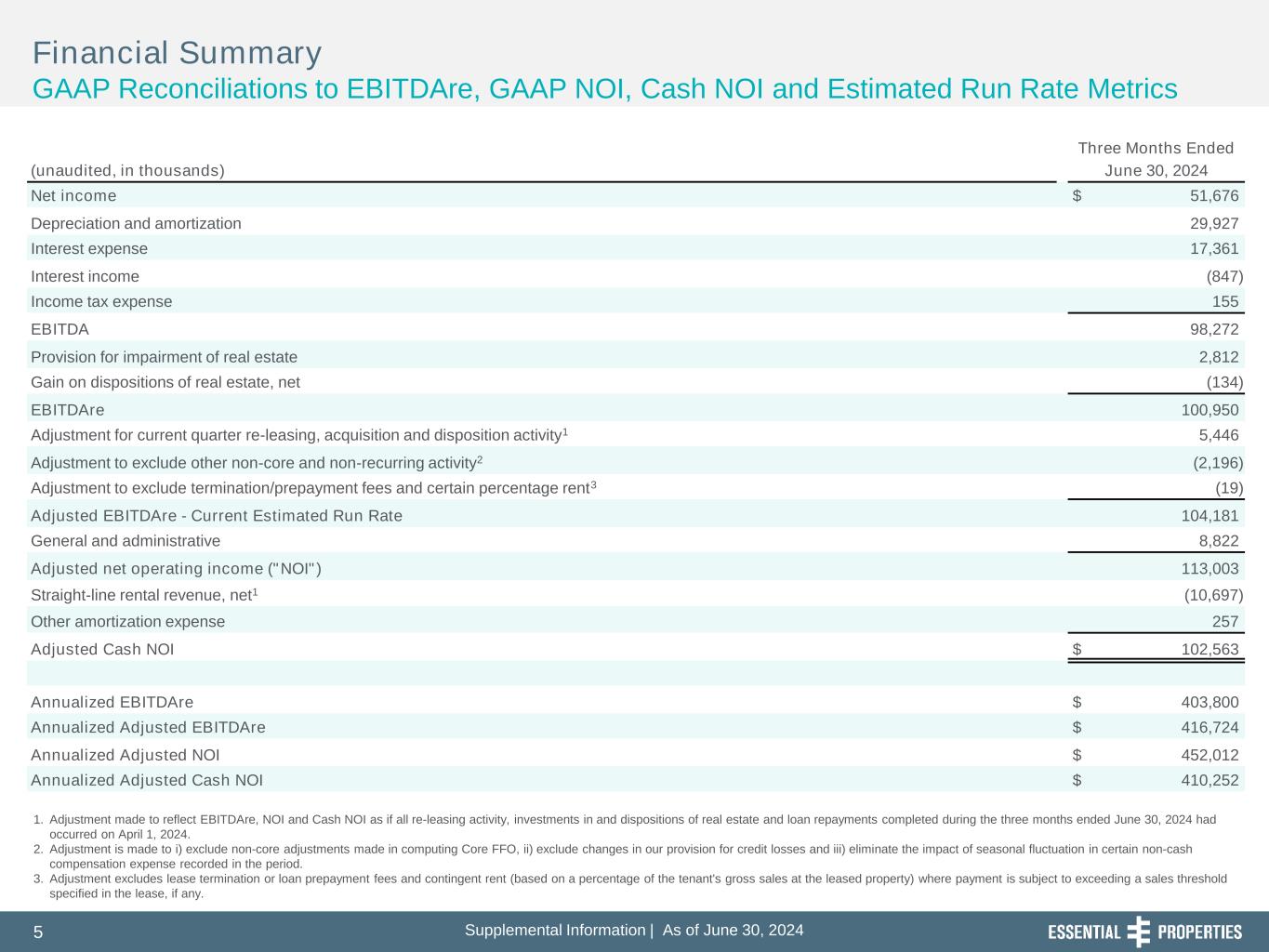Click the Annualized Adjusted Cash NOI label
Screen dimensions: 1269x952
click(x=147, y=780)
